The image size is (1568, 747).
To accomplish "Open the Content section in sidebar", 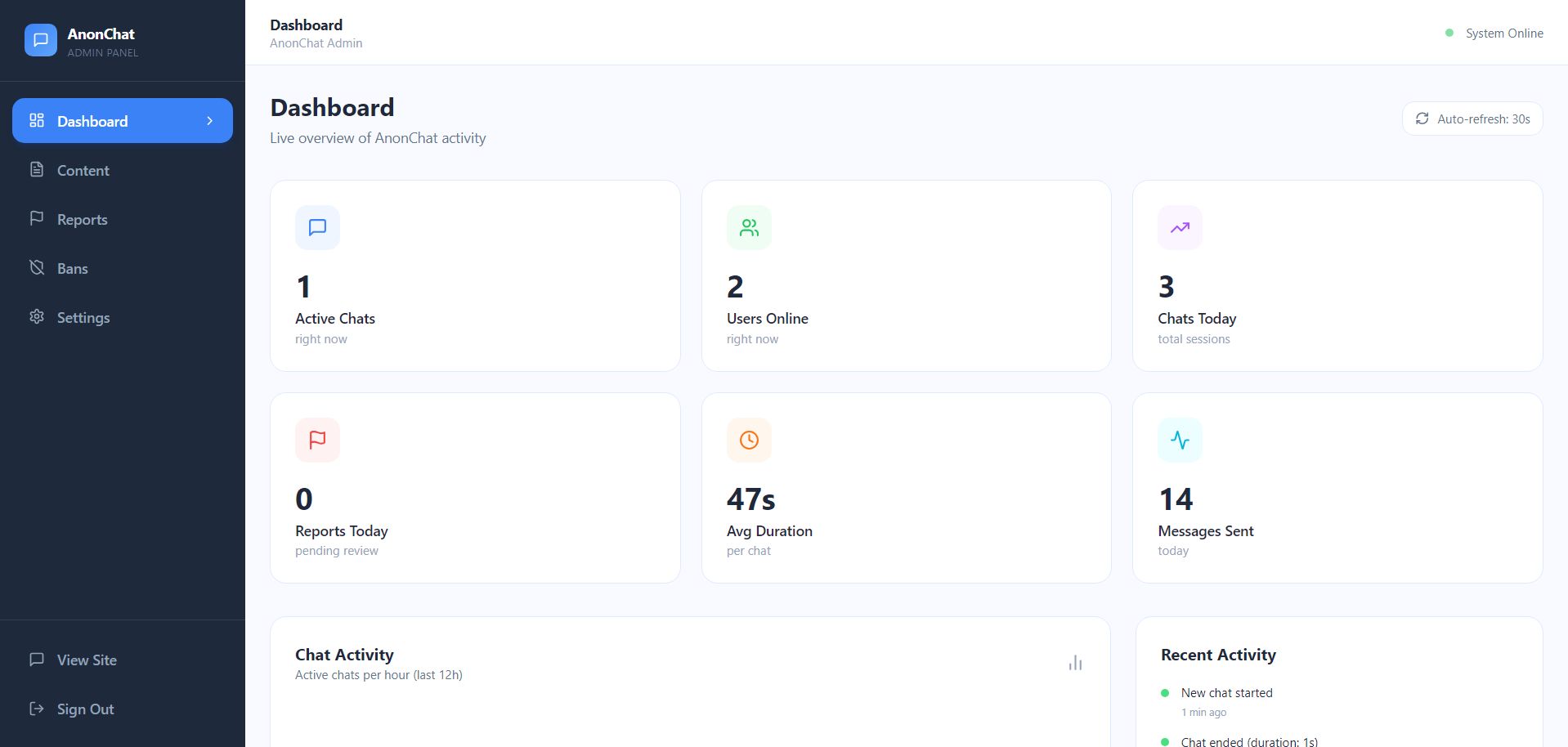I will click(83, 170).
